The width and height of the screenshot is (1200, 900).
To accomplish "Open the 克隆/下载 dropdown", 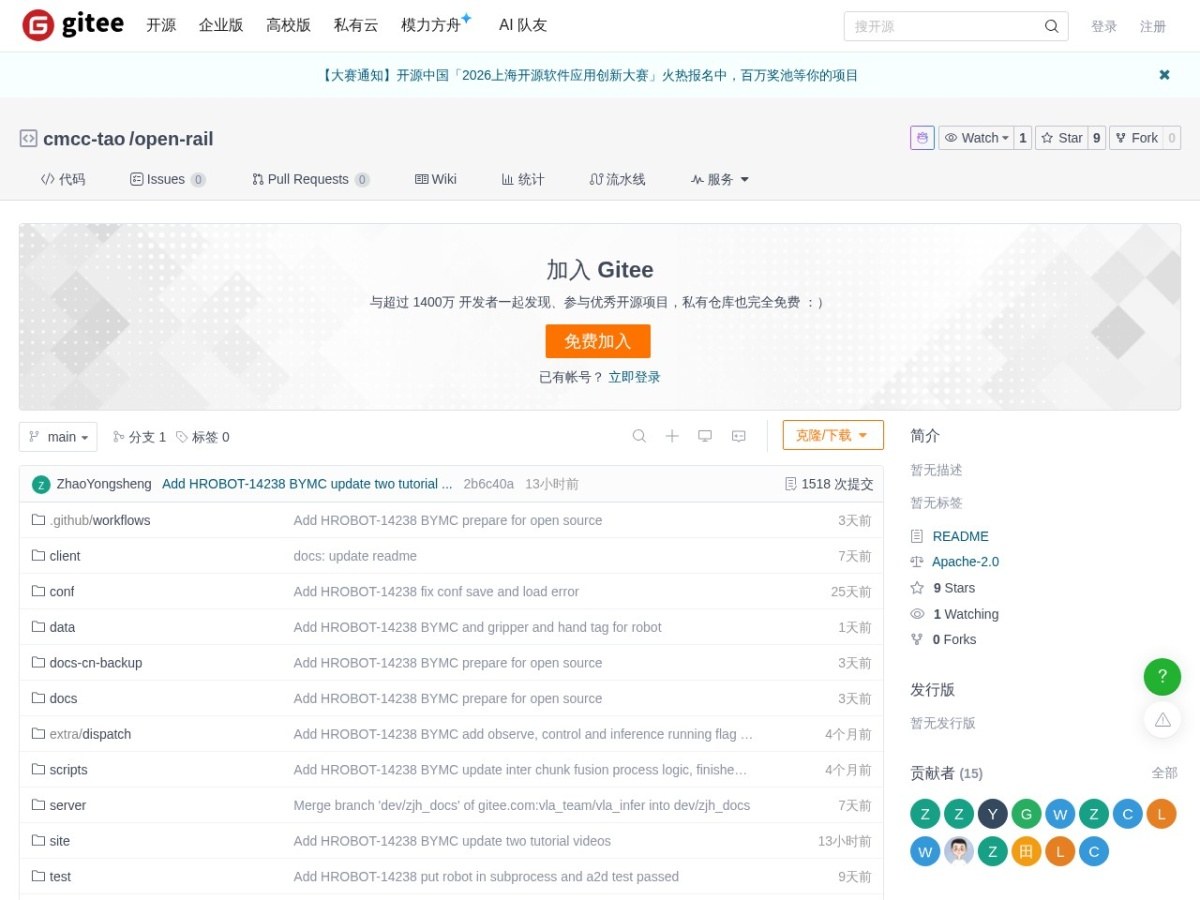I will [x=833, y=435].
